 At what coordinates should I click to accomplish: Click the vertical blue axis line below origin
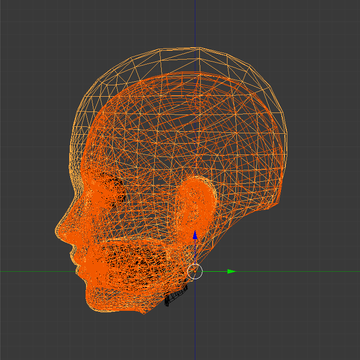(x=195, y=320)
